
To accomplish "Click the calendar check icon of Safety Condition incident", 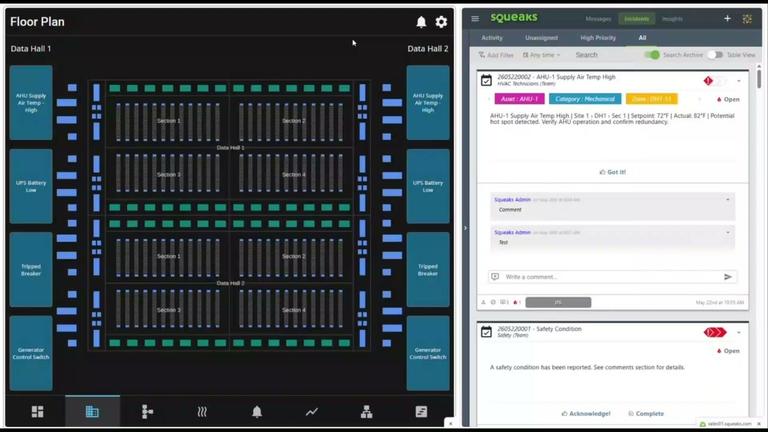I will pyautogui.click(x=486, y=332).
